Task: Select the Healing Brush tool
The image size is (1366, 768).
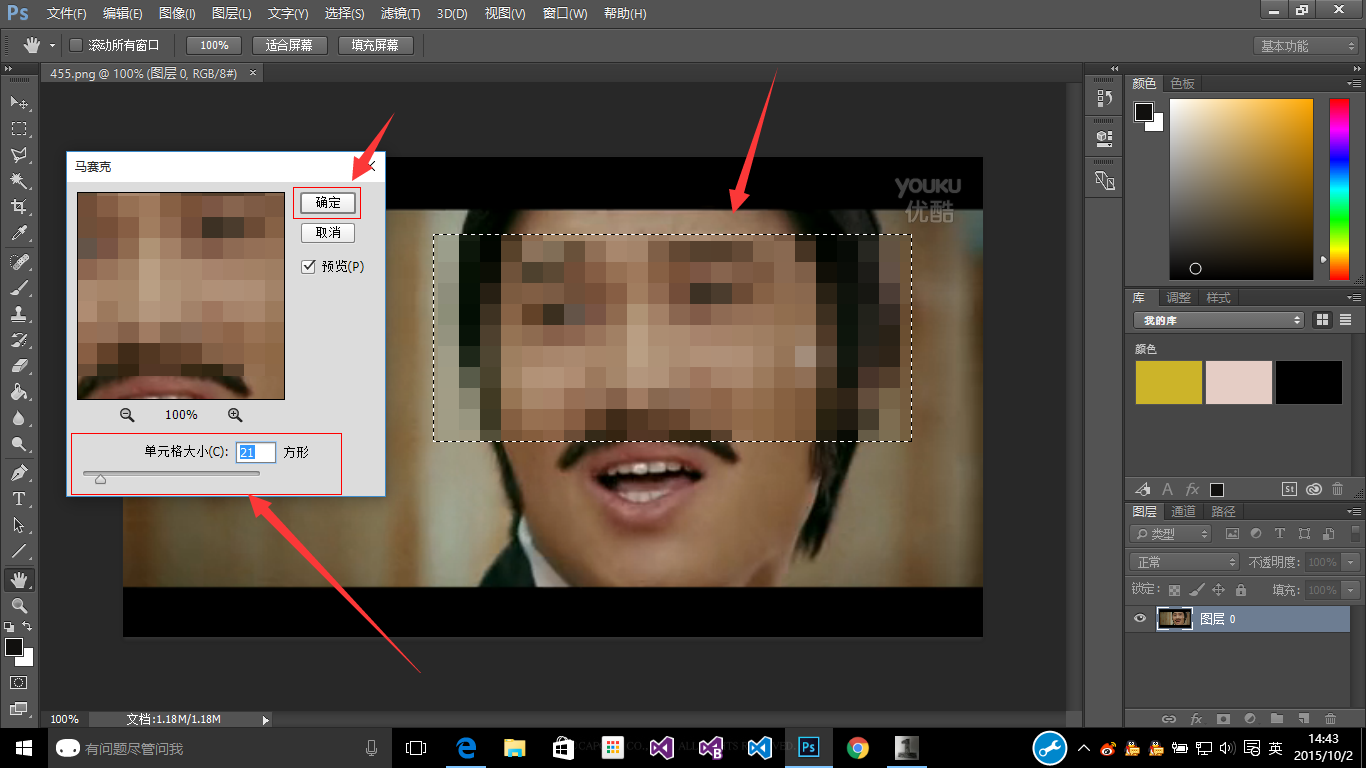Action: point(19,262)
